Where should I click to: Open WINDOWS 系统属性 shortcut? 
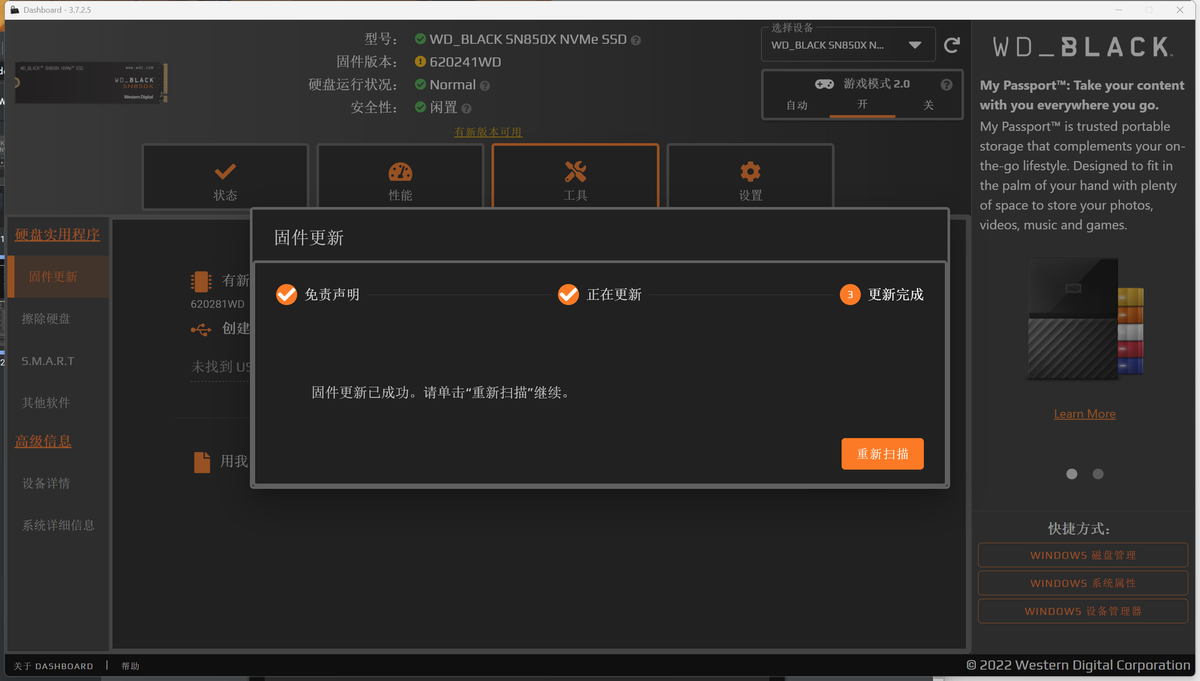(x=1083, y=583)
